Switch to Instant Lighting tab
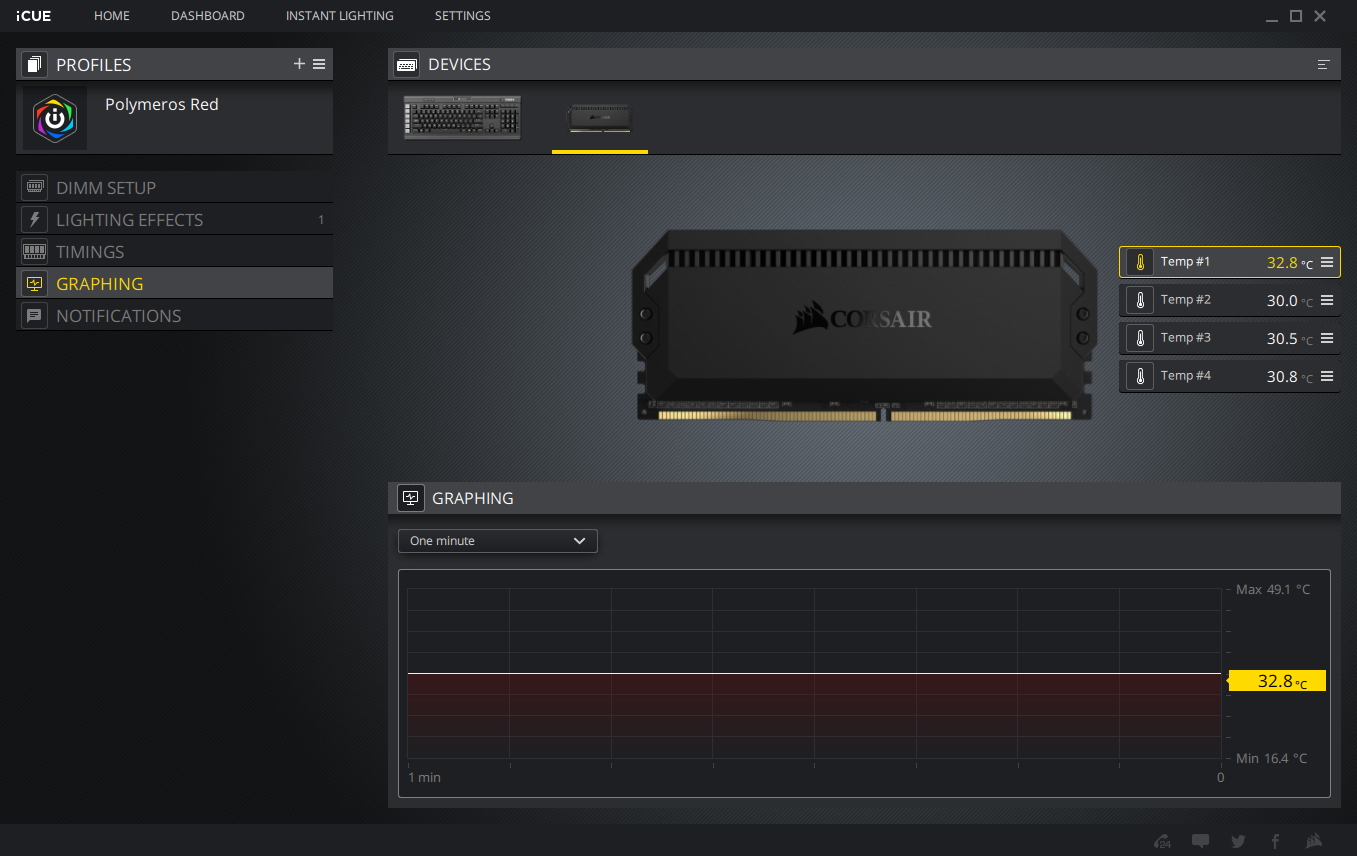The image size is (1357, 856). (339, 16)
